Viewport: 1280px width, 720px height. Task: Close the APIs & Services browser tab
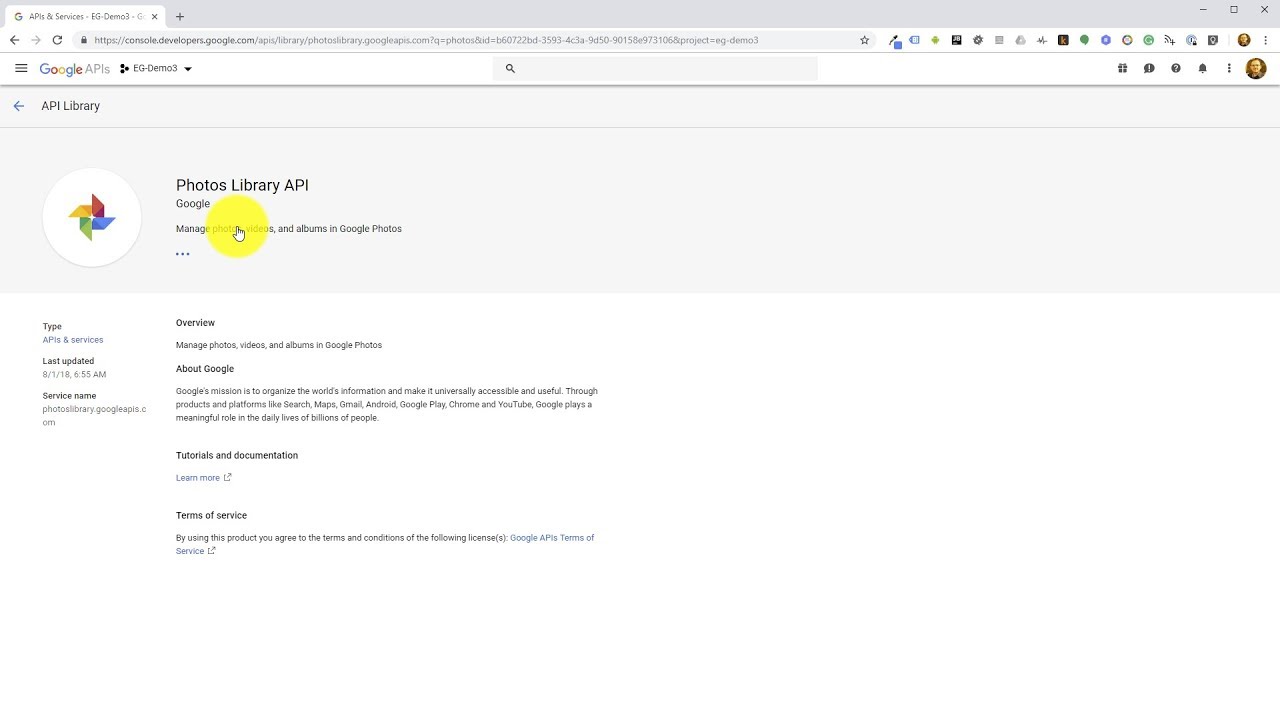[154, 16]
